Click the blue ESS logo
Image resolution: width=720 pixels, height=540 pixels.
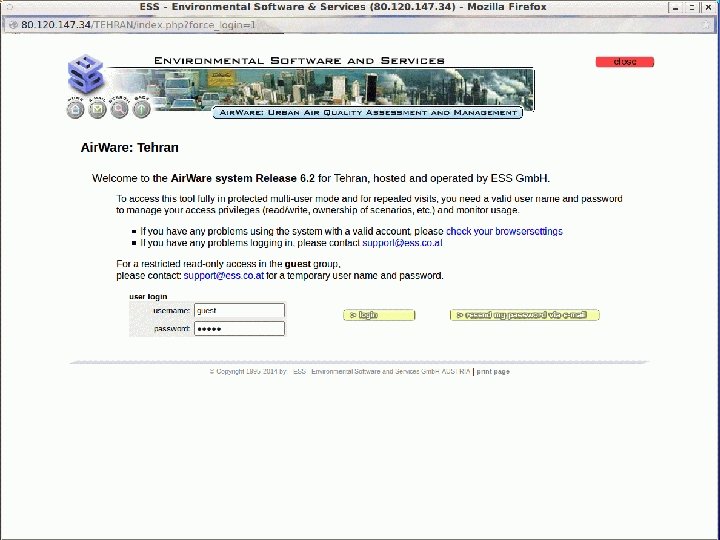tap(86, 74)
